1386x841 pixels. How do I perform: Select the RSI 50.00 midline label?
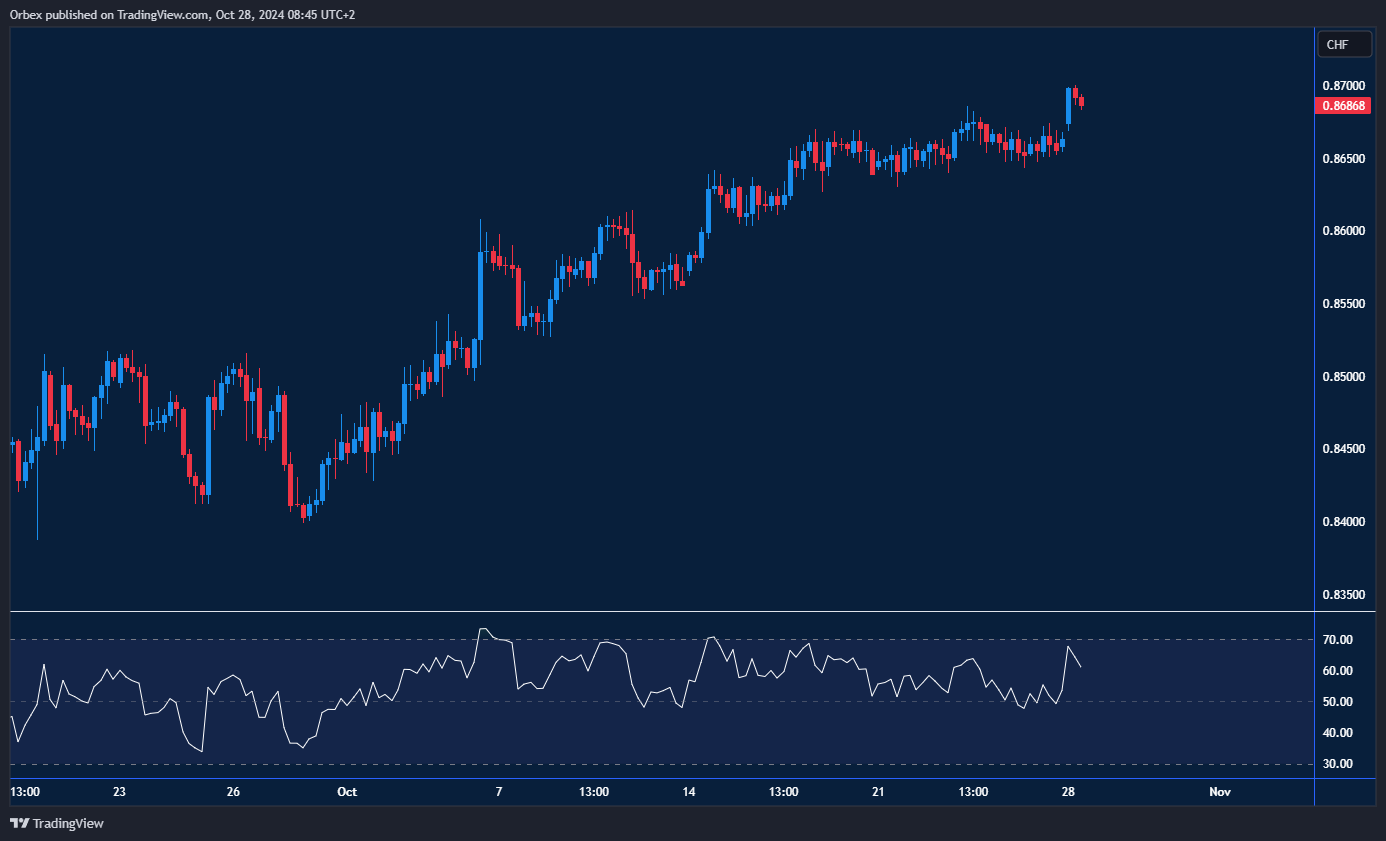point(1338,702)
